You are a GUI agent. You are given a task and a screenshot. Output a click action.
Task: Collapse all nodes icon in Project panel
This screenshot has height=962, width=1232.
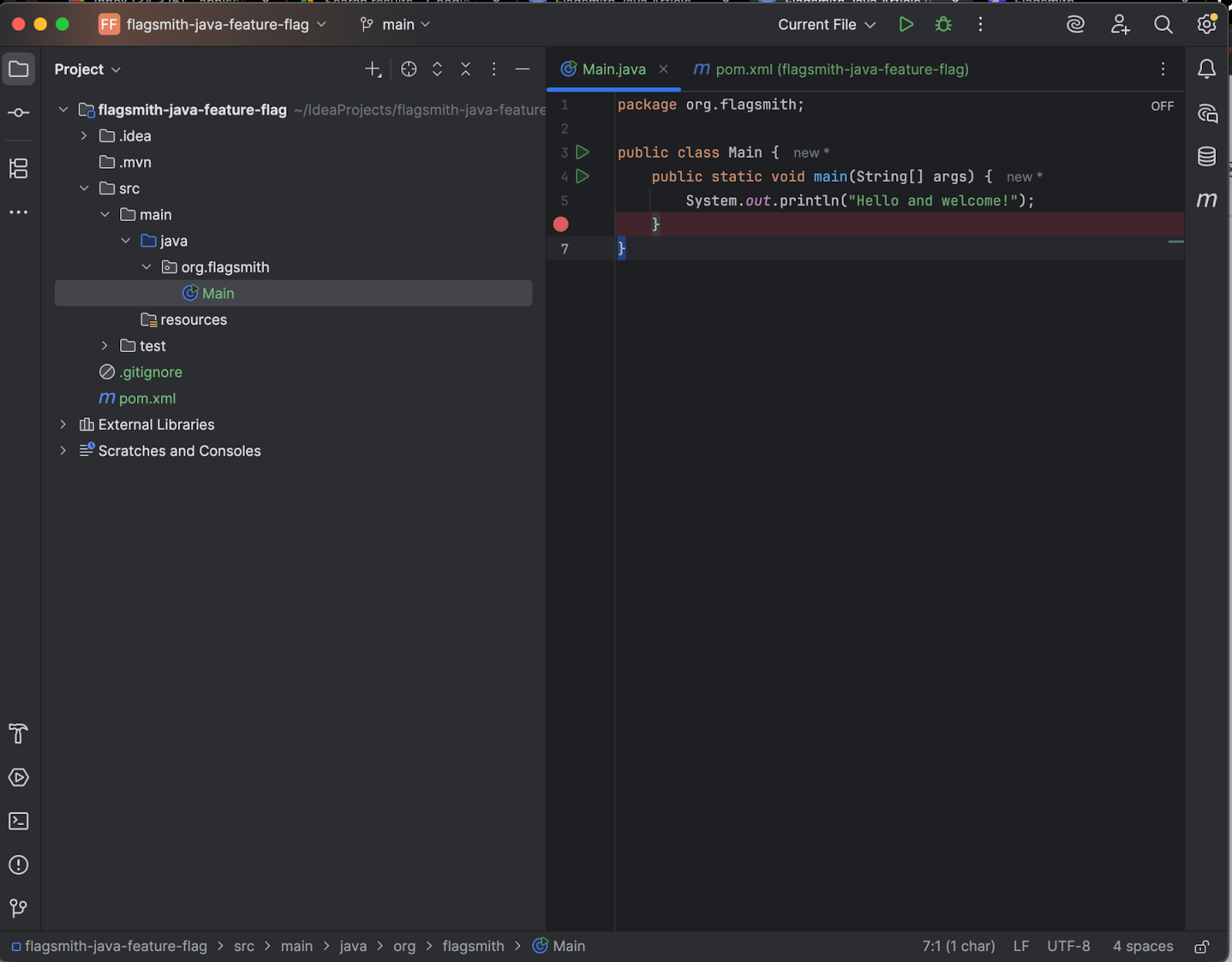tap(465, 69)
